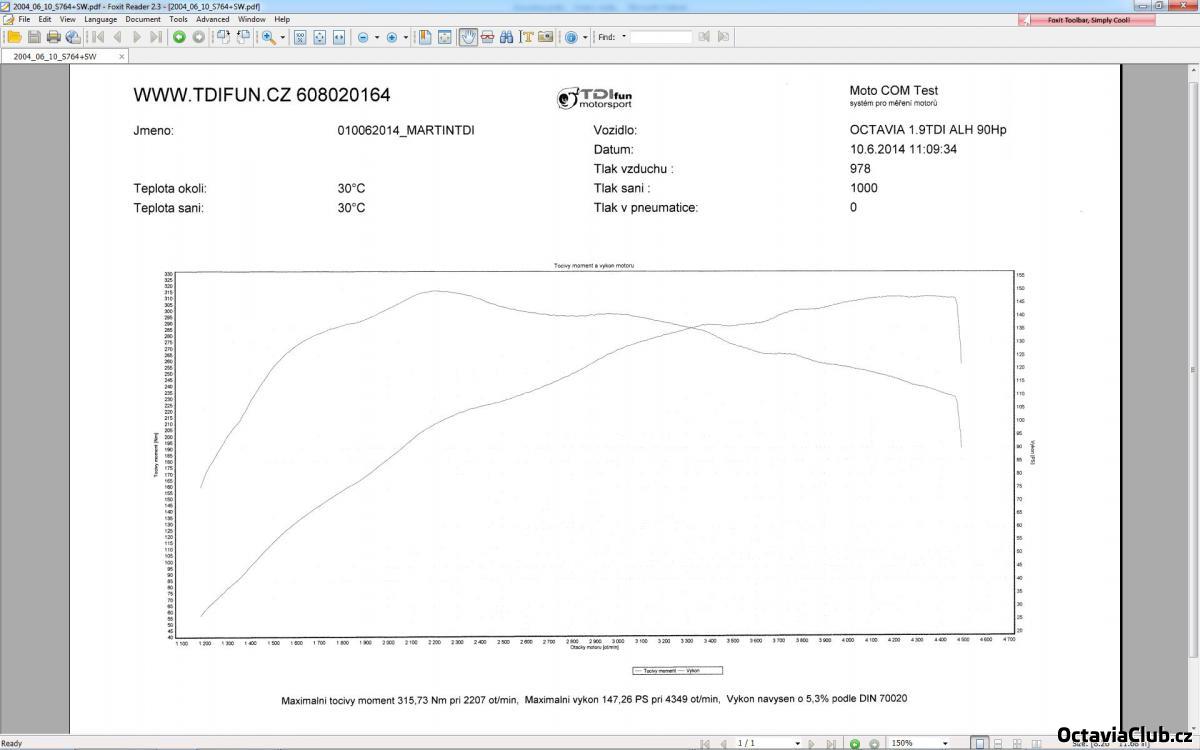
Task: Click the Fit Width icon
Action: point(338,37)
